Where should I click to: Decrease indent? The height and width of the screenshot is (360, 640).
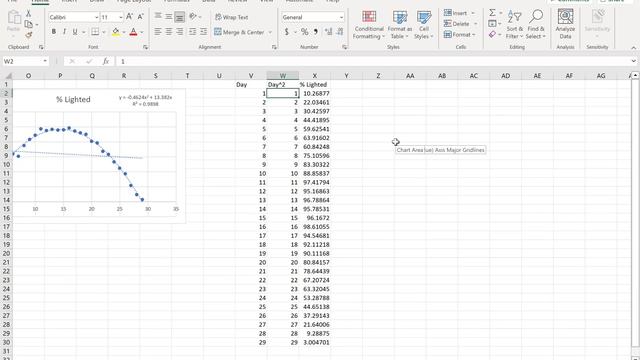point(192,32)
